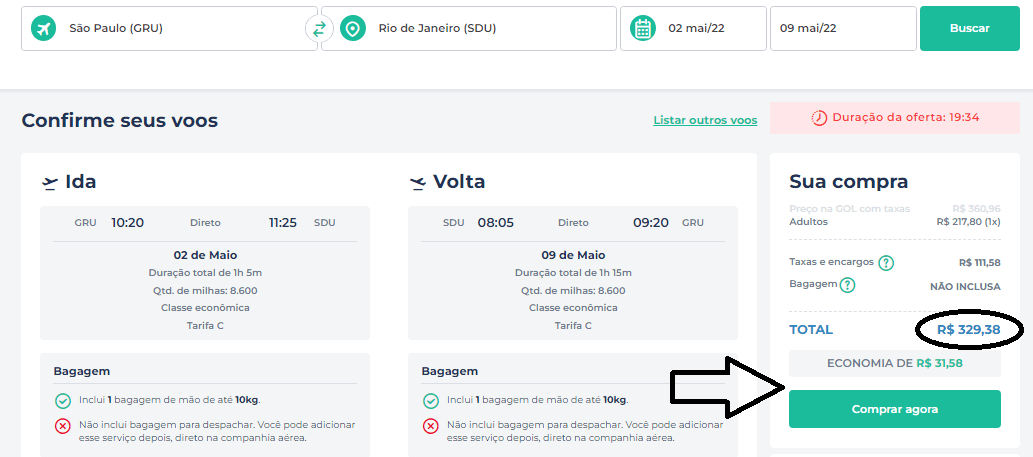
Task: Click the Comprar agora button
Action: click(895, 409)
